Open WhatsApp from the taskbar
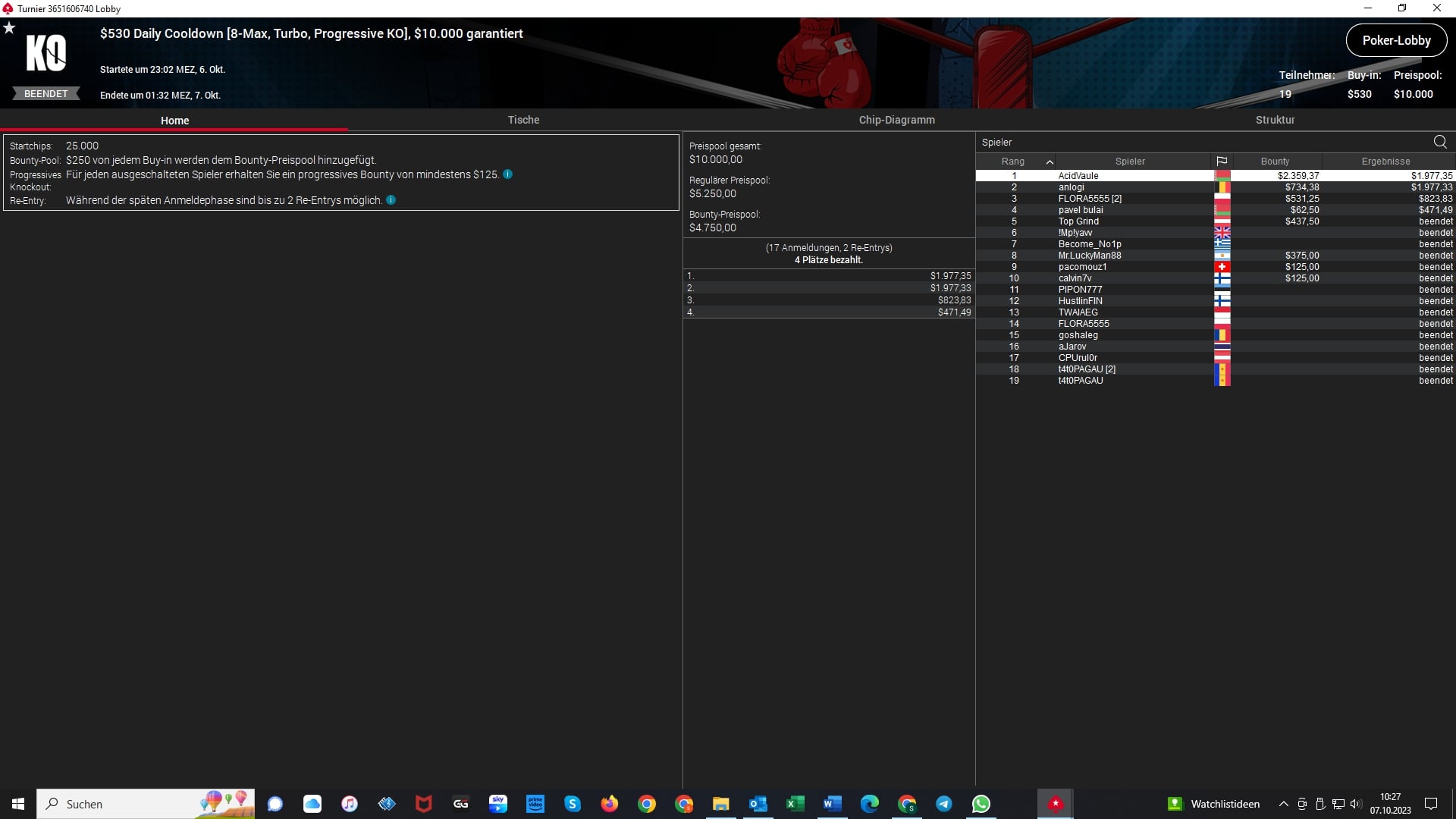Image resolution: width=1456 pixels, height=819 pixels. point(981,804)
